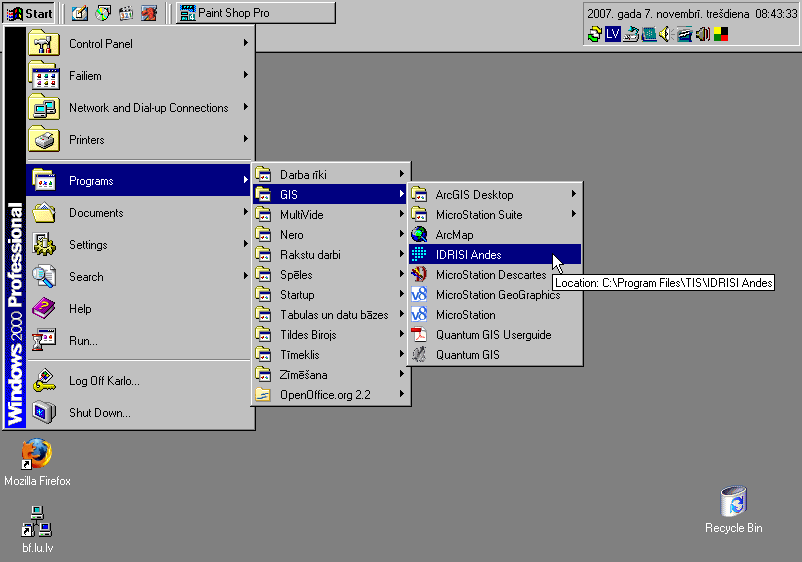Screen dimensions: 802x562
Task: Open the Tīmeklis program group
Action: 330,354
